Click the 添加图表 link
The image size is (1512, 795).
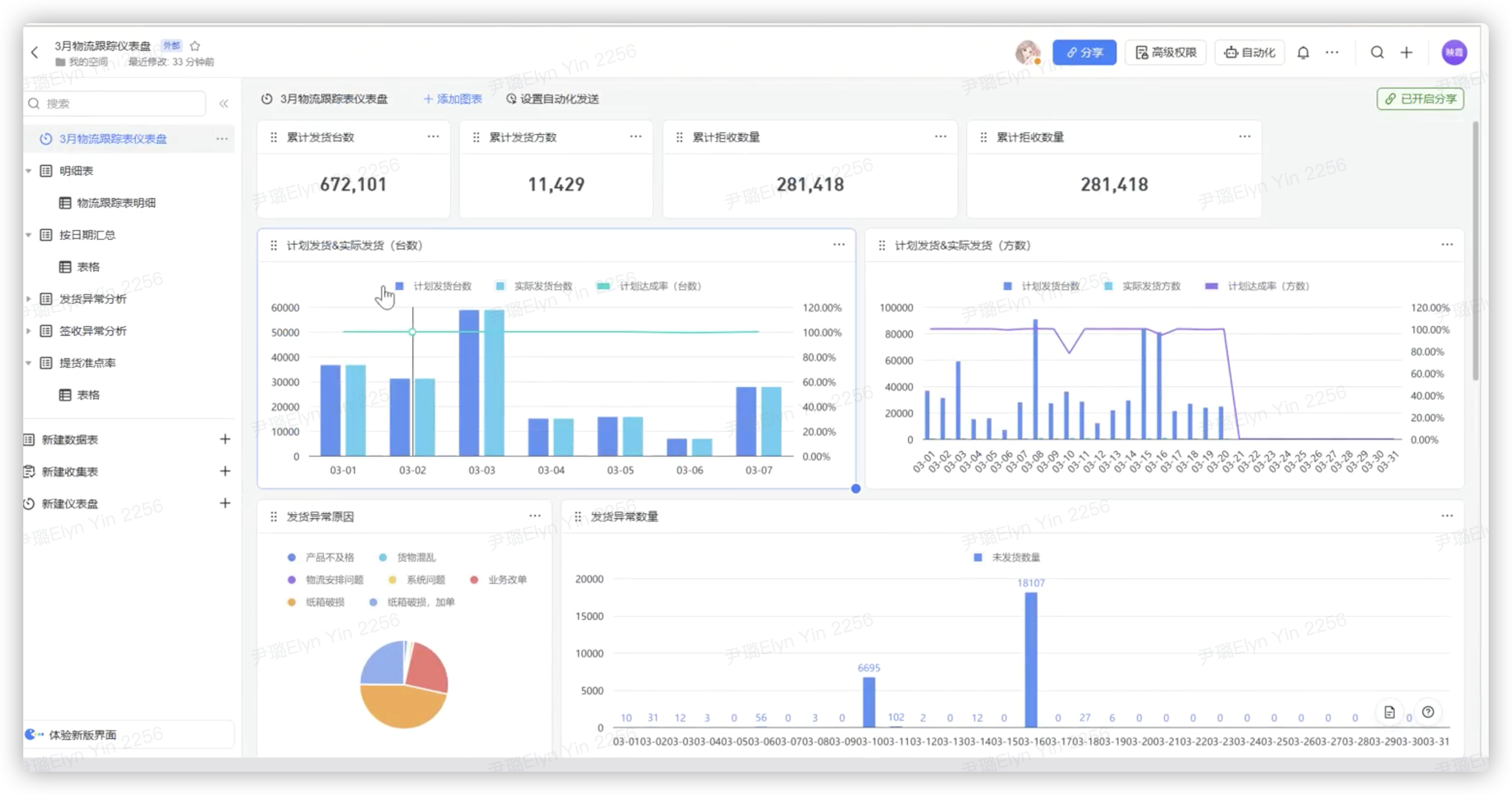[453, 99]
